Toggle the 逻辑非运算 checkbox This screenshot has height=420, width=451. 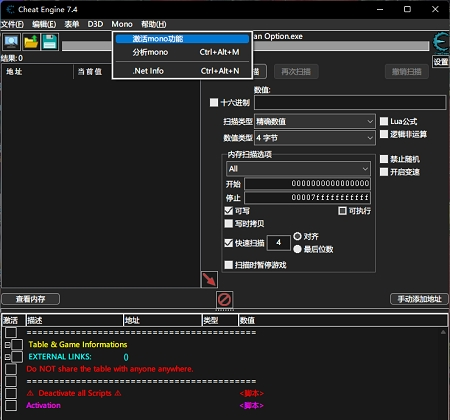click(384, 134)
